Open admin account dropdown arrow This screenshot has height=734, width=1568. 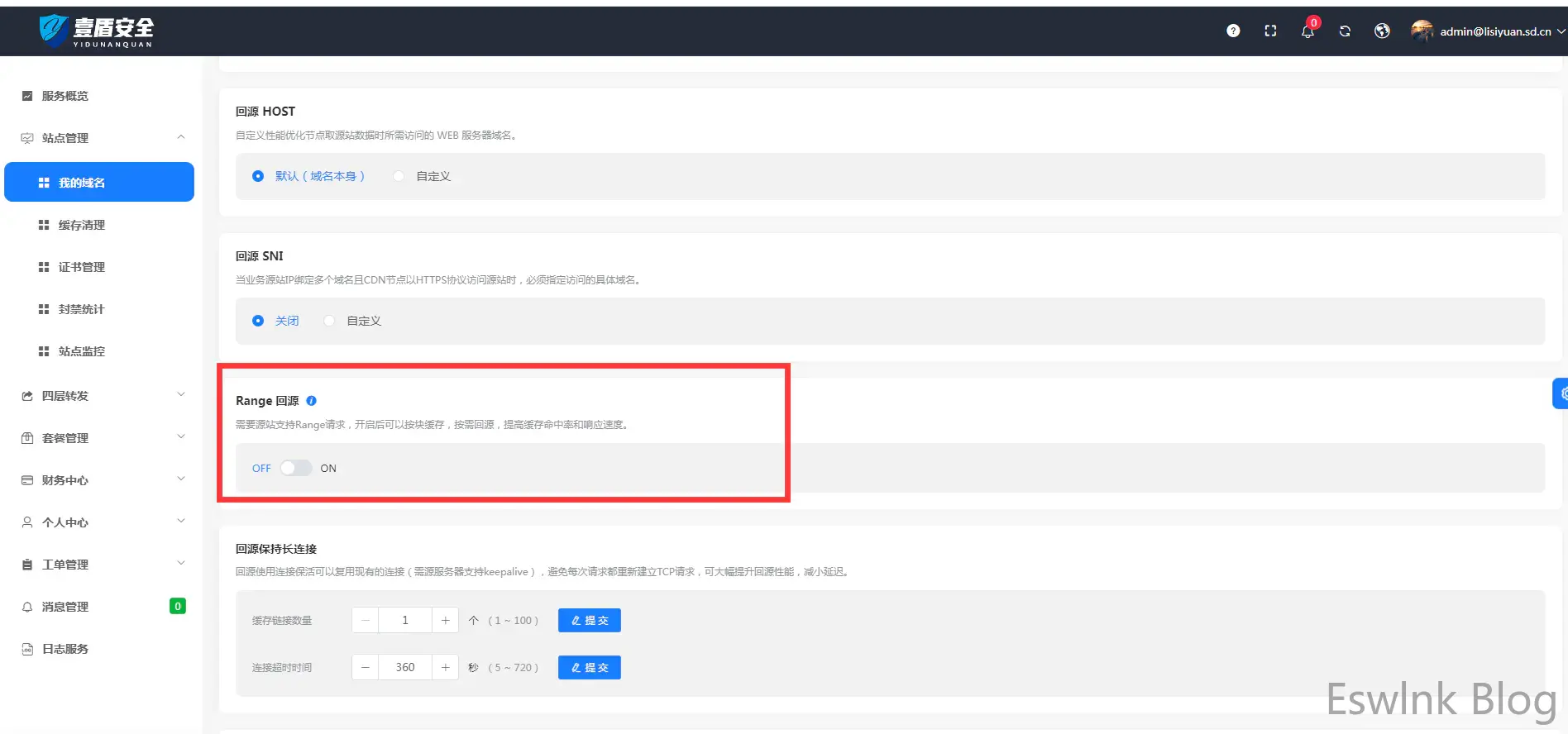1561,31
